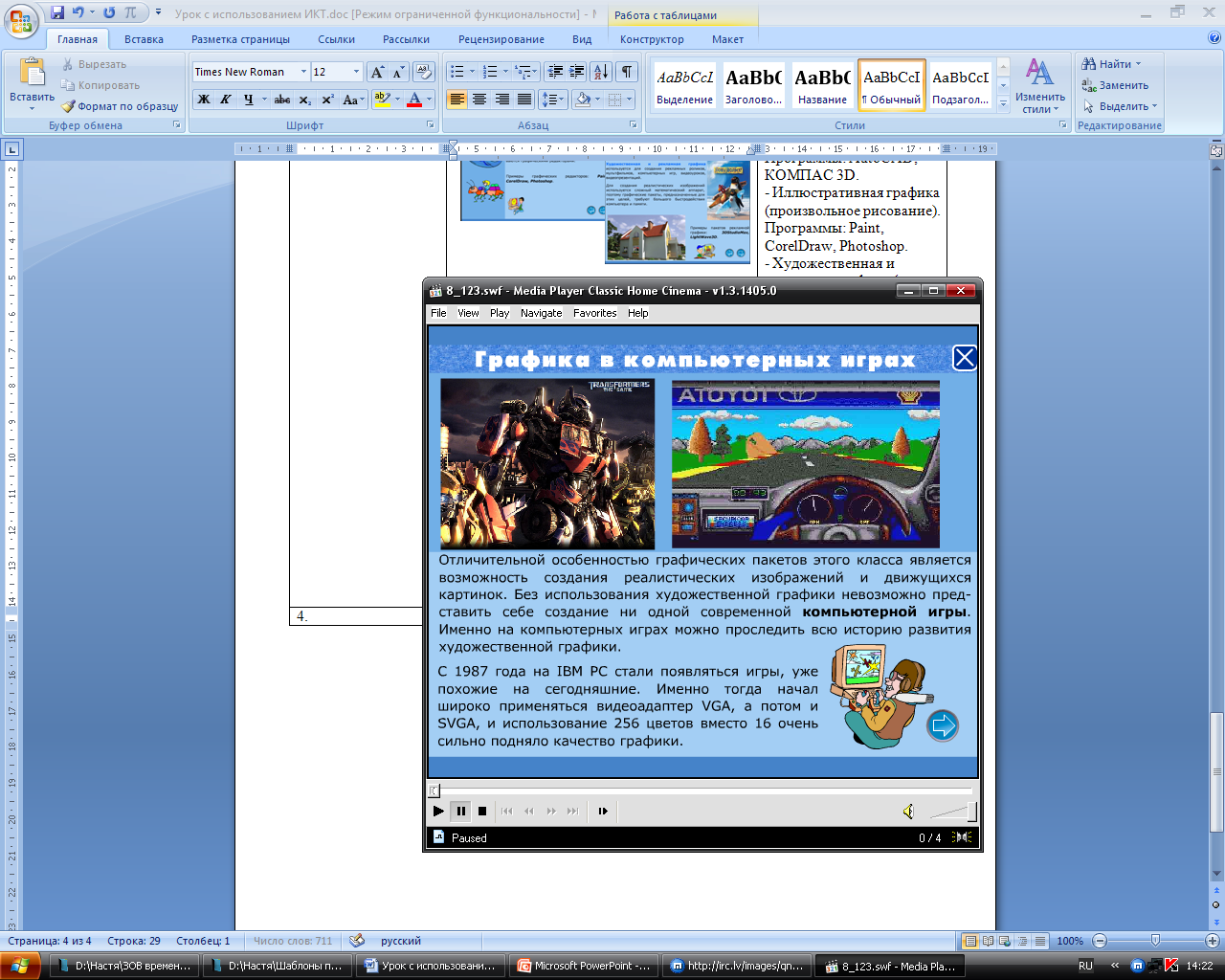Select align left paragraph option
This screenshot has width=1225, height=980.
click(457, 100)
